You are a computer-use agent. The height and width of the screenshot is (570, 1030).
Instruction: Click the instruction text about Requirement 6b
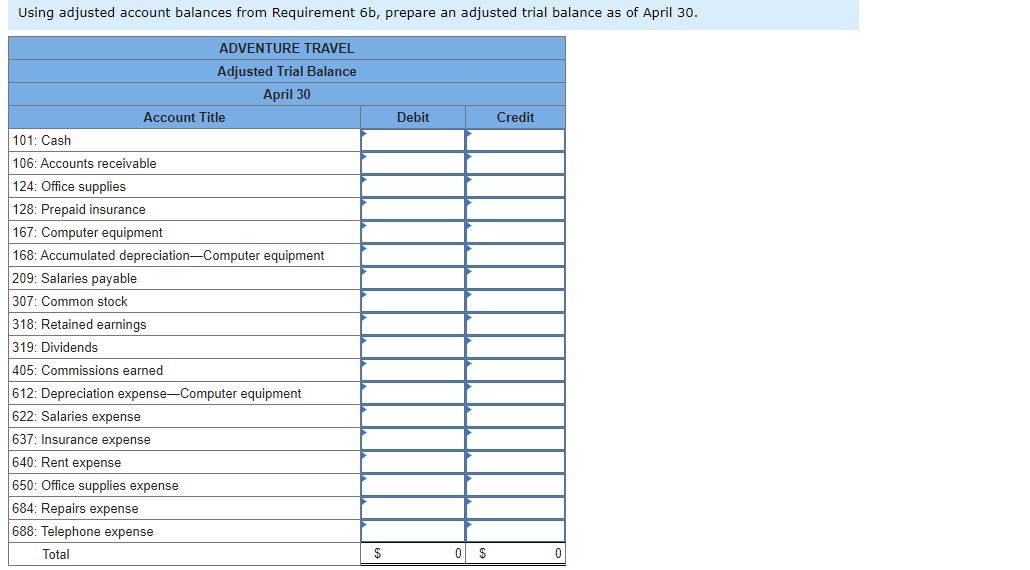click(x=358, y=12)
